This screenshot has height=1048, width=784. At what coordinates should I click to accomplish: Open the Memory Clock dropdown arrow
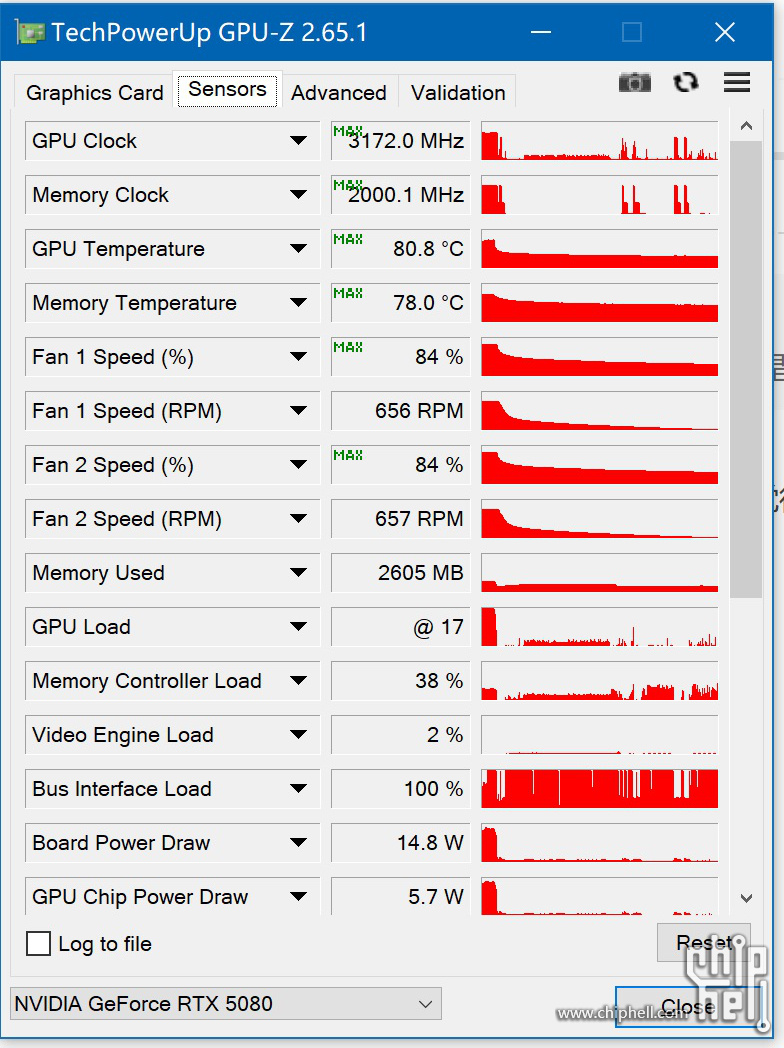[x=298, y=194]
